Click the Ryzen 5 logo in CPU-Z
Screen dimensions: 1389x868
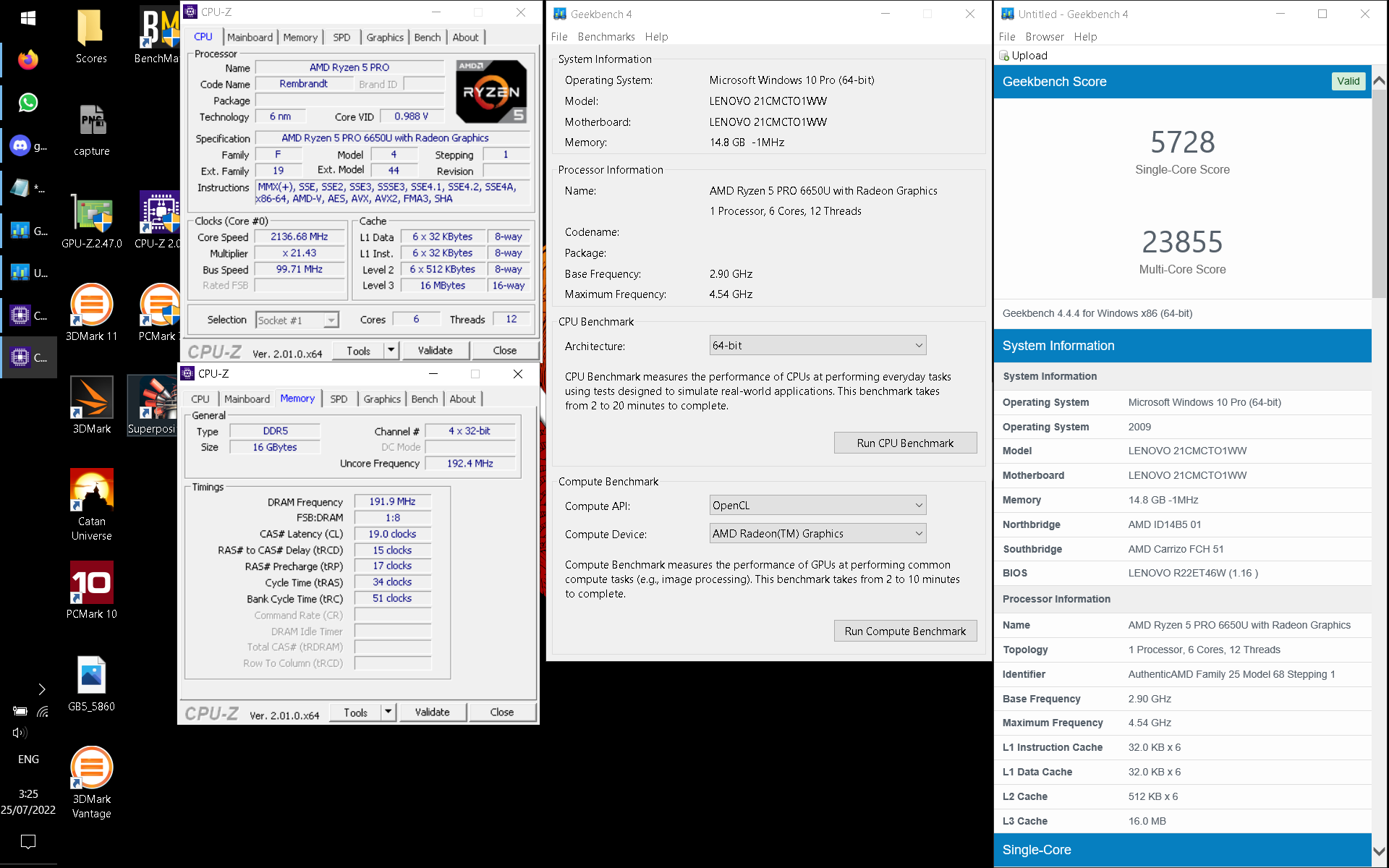click(491, 92)
